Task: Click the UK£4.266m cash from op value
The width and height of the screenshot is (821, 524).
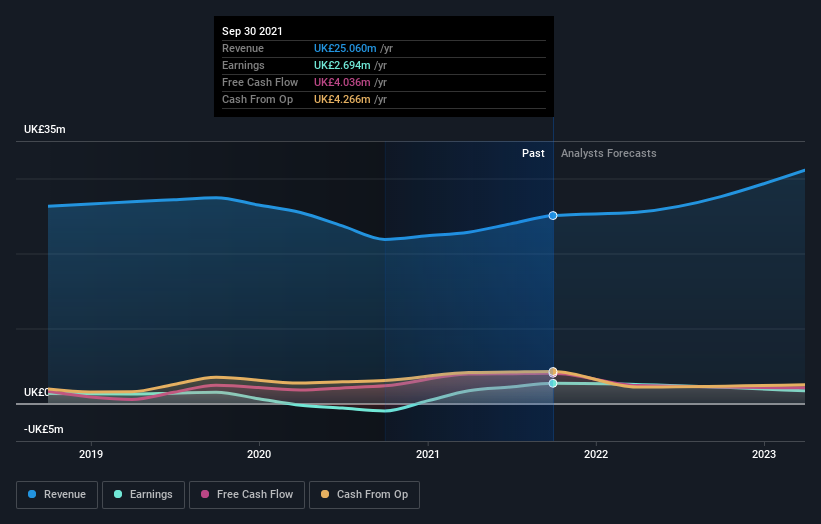Action: pos(342,99)
